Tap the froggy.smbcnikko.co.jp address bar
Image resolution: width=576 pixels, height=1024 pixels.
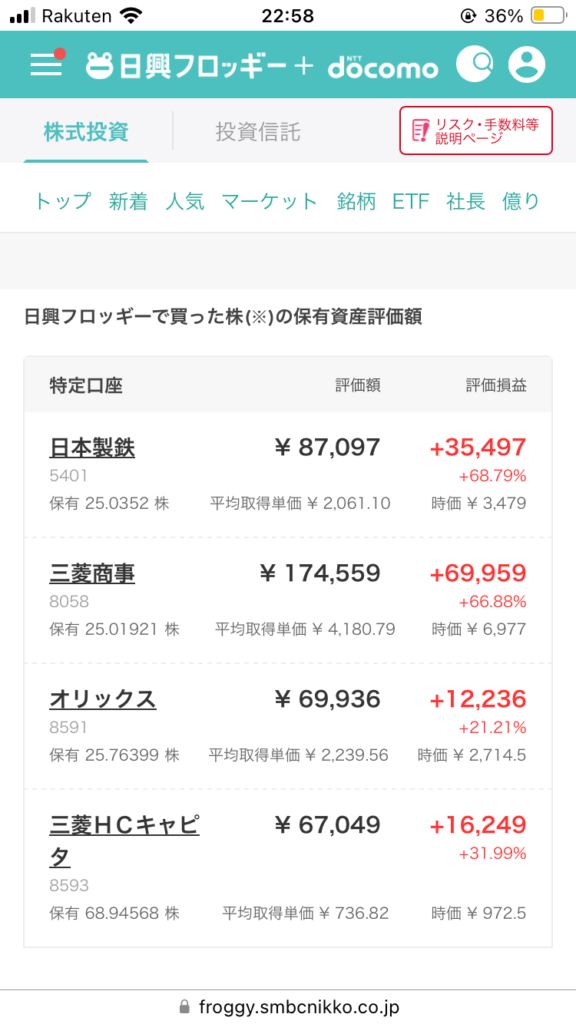[295, 1005]
